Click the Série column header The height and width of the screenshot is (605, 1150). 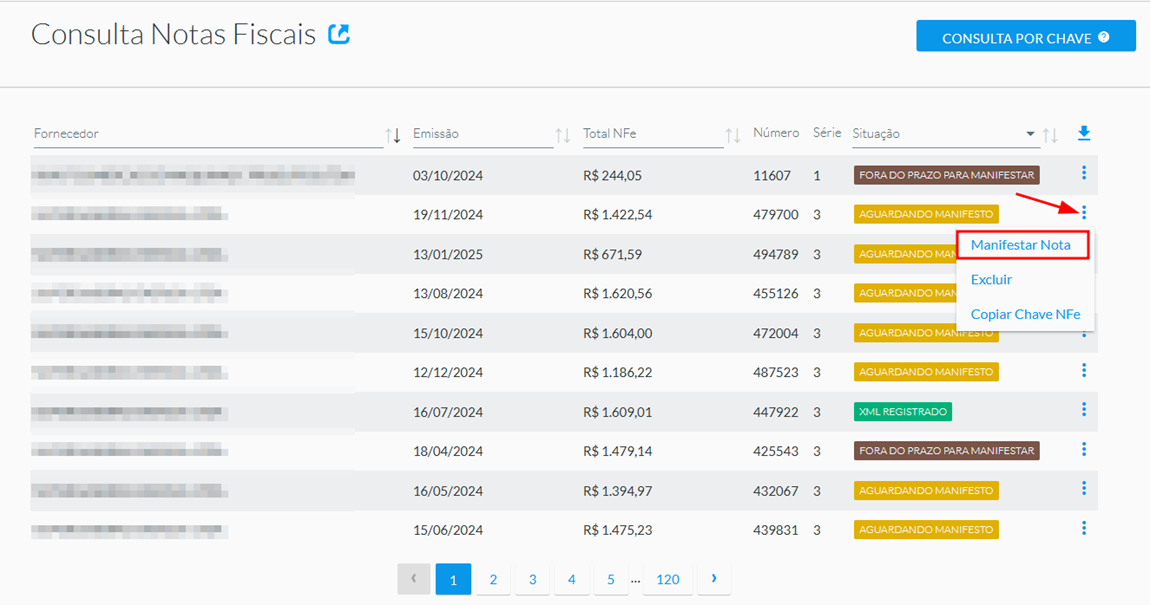click(x=827, y=133)
